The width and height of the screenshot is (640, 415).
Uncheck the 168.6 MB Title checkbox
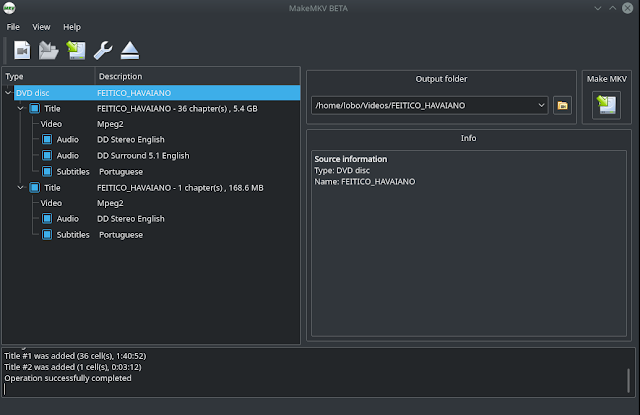point(35,187)
